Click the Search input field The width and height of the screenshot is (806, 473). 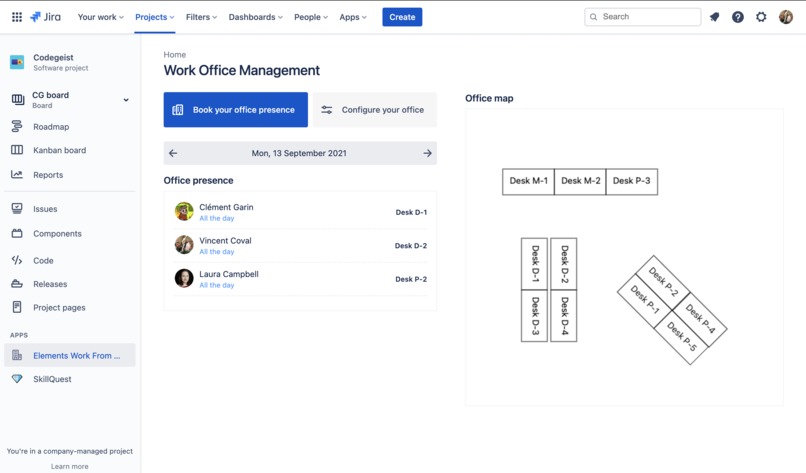click(643, 17)
